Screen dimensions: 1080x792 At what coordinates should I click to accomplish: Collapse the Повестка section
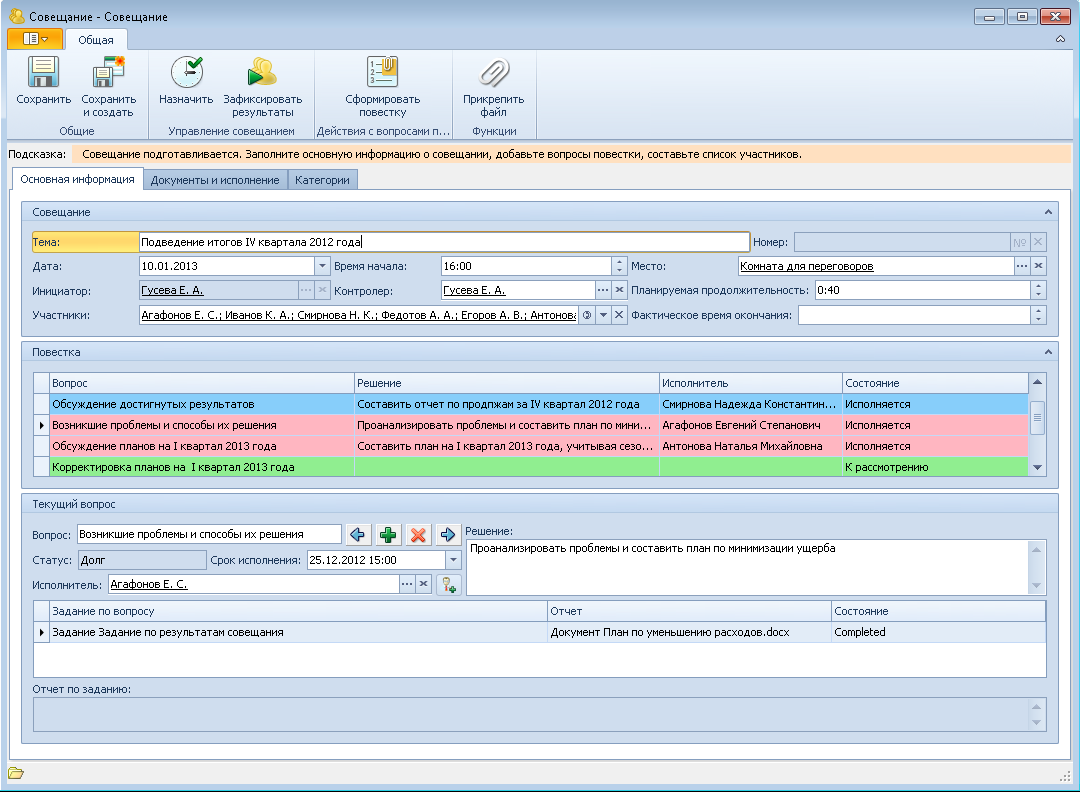tap(1048, 352)
